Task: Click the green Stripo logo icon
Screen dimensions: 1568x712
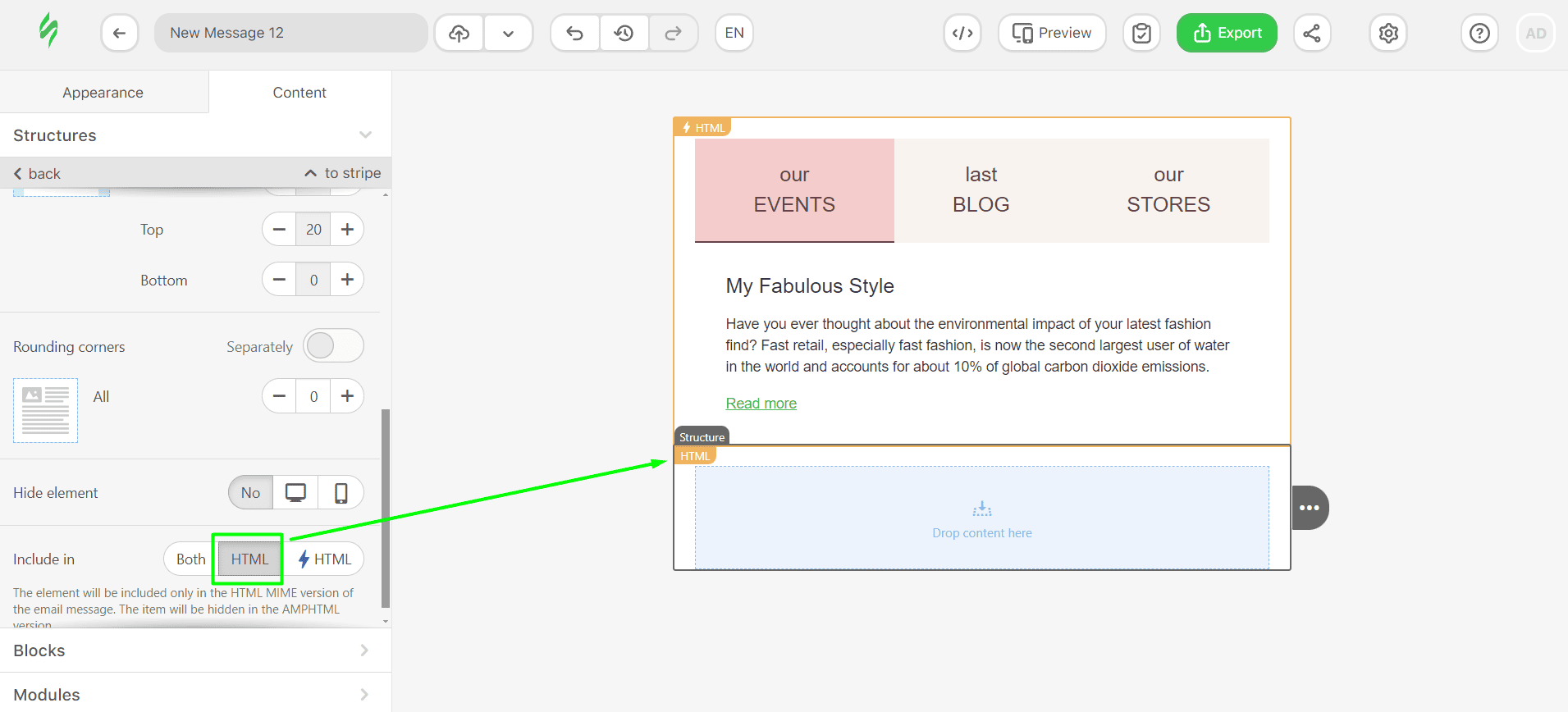Action: tap(48, 31)
